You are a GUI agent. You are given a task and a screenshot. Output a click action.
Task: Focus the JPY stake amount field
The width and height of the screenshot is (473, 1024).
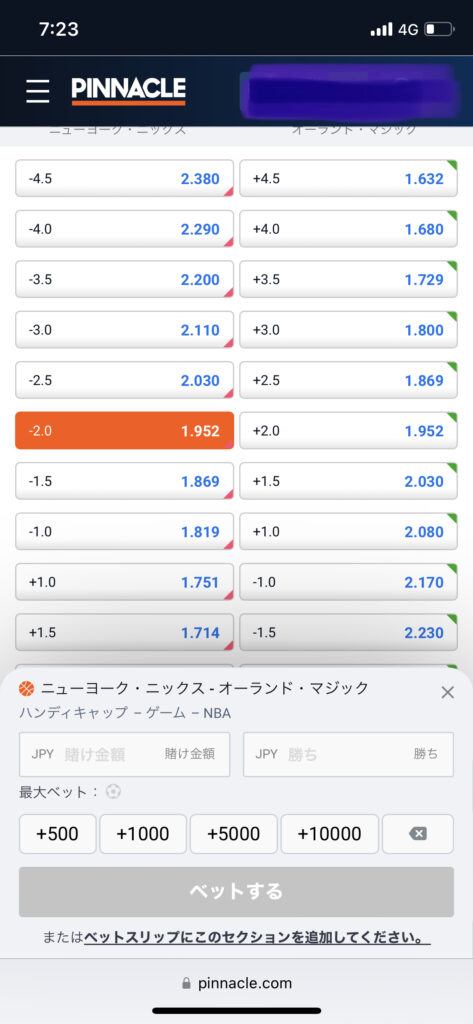(x=125, y=754)
